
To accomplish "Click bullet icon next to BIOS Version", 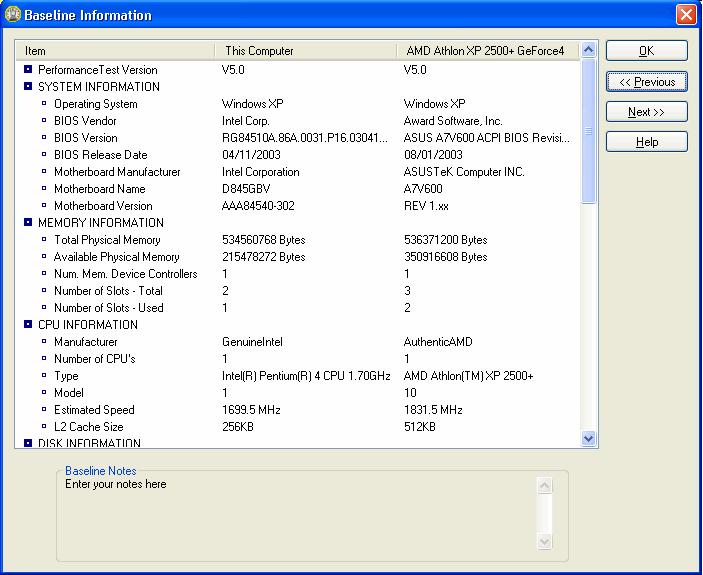I will (x=44, y=137).
